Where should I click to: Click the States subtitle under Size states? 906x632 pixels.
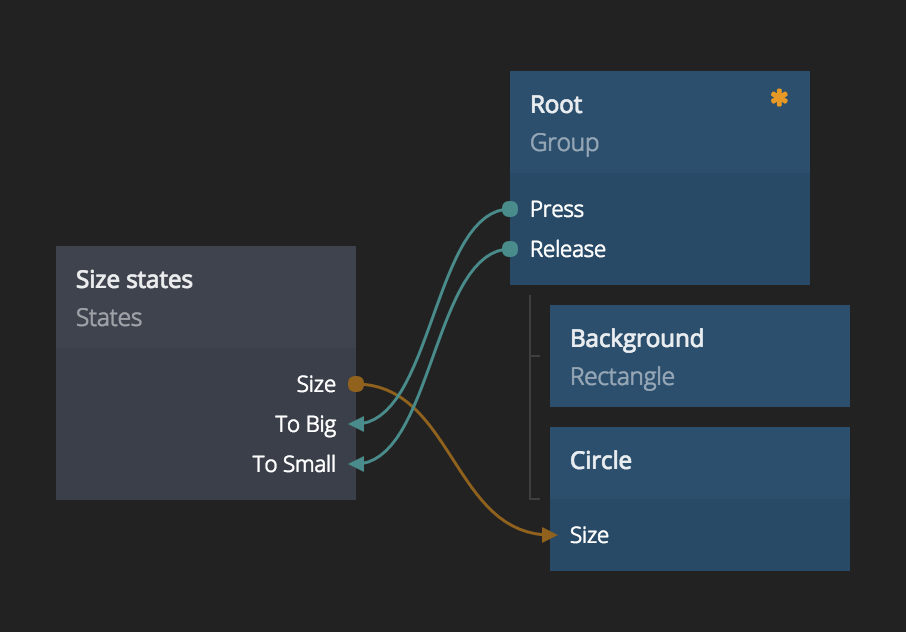coord(109,318)
